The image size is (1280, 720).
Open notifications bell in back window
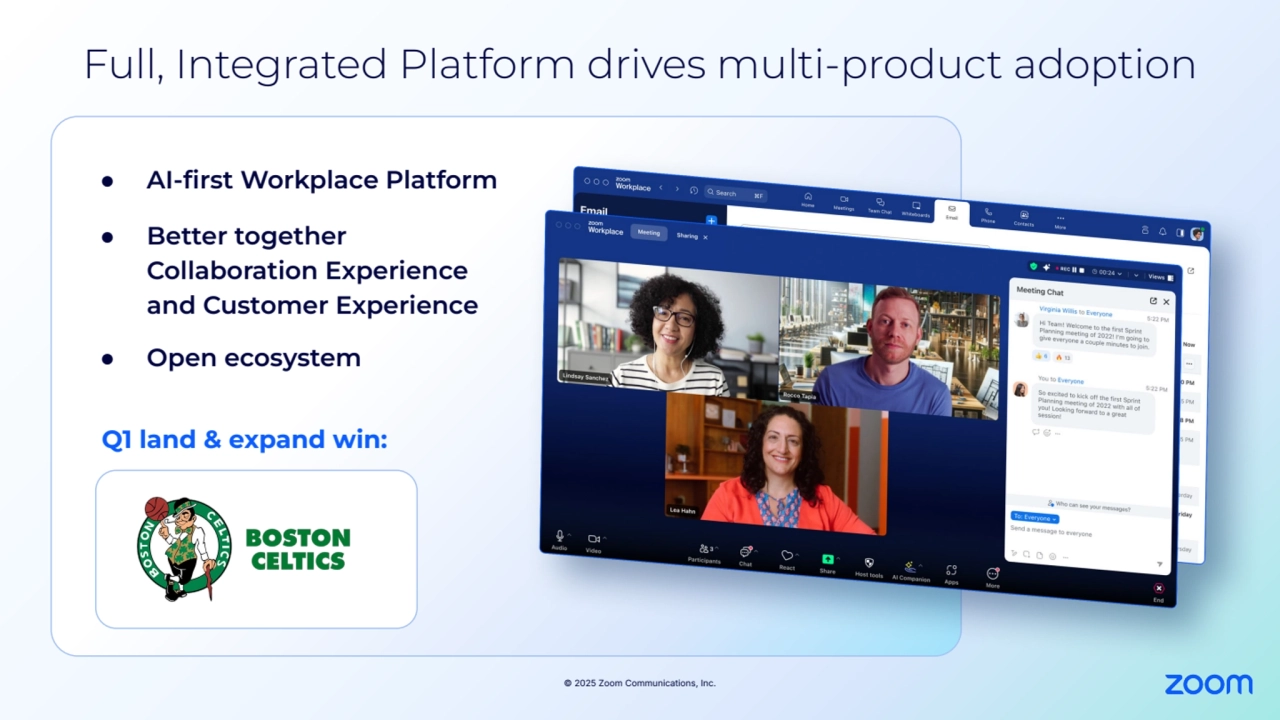(x=1163, y=232)
